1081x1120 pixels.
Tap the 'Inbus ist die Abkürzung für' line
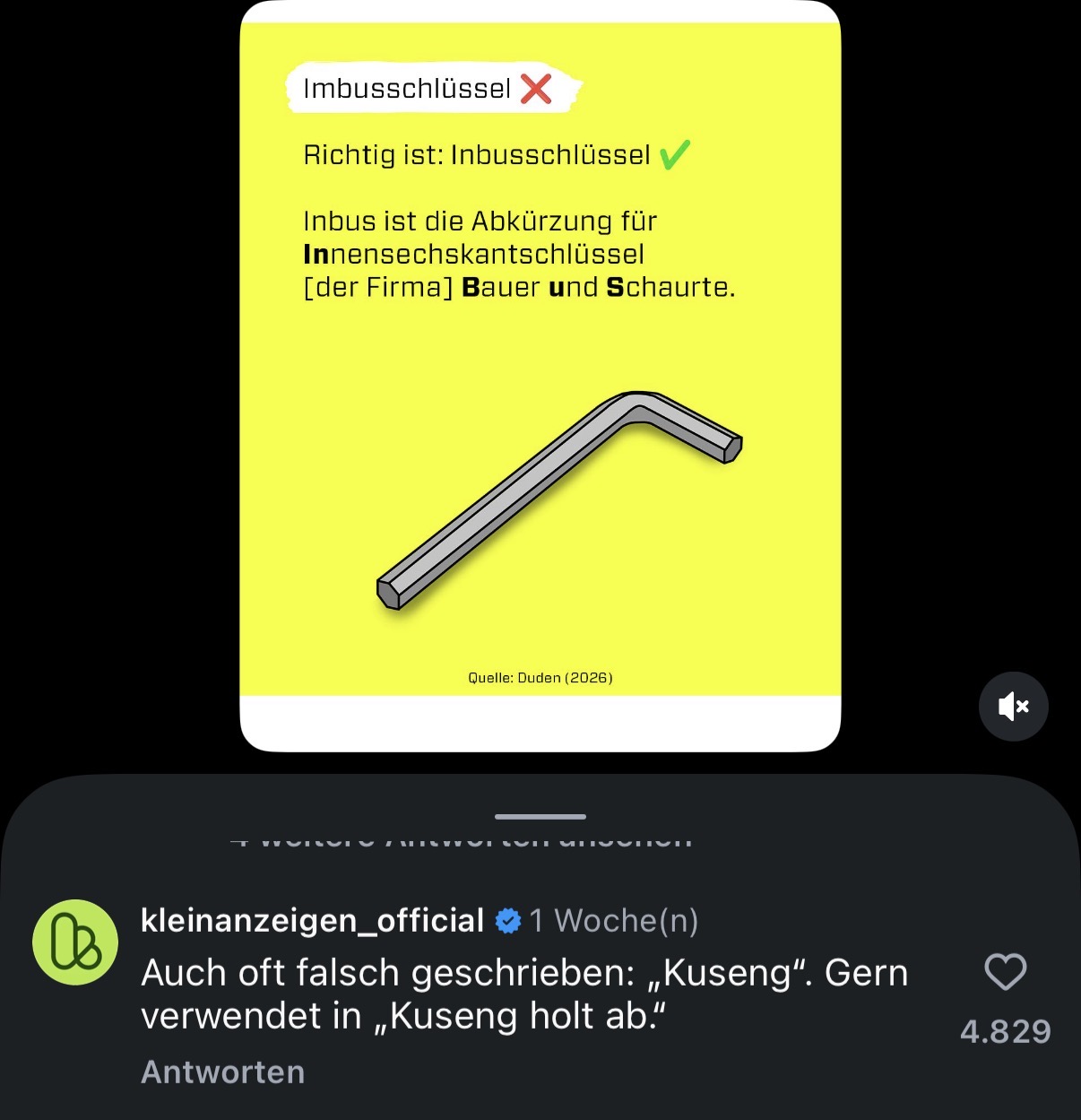[x=480, y=221]
